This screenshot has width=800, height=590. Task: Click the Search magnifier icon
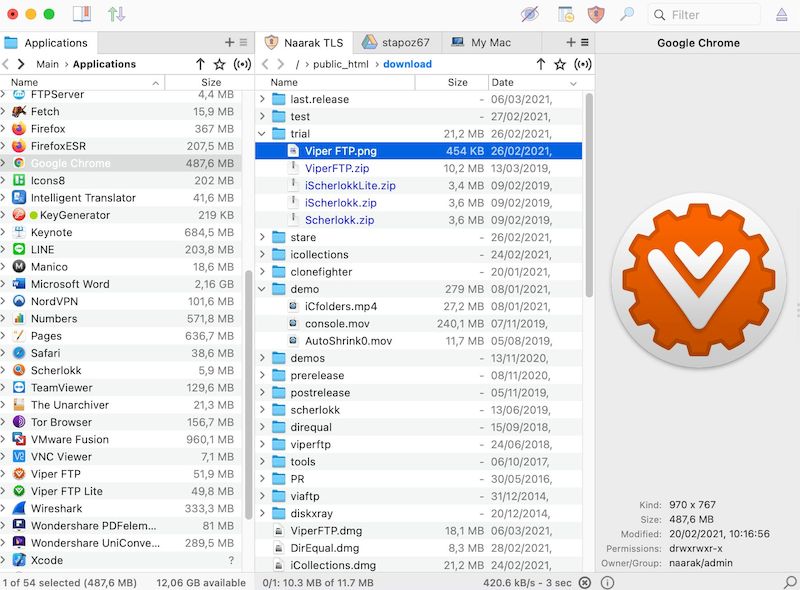(627, 14)
